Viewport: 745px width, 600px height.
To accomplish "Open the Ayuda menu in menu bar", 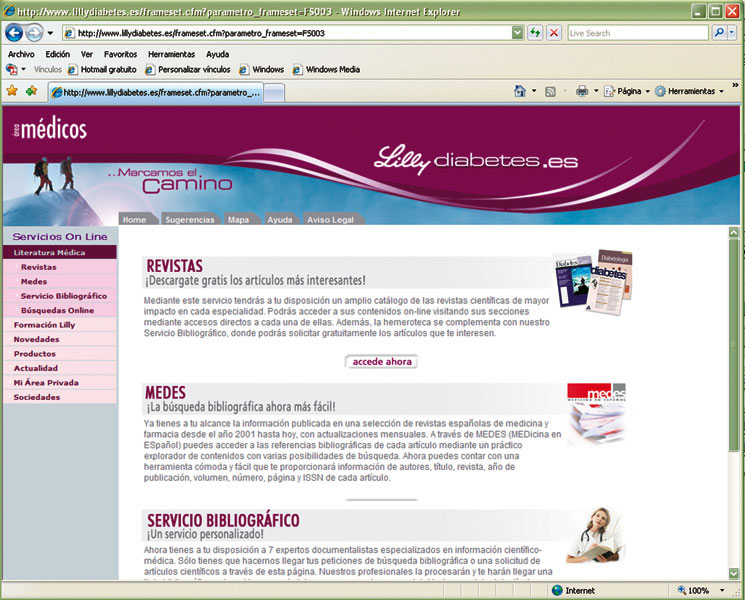I will click(218, 54).
